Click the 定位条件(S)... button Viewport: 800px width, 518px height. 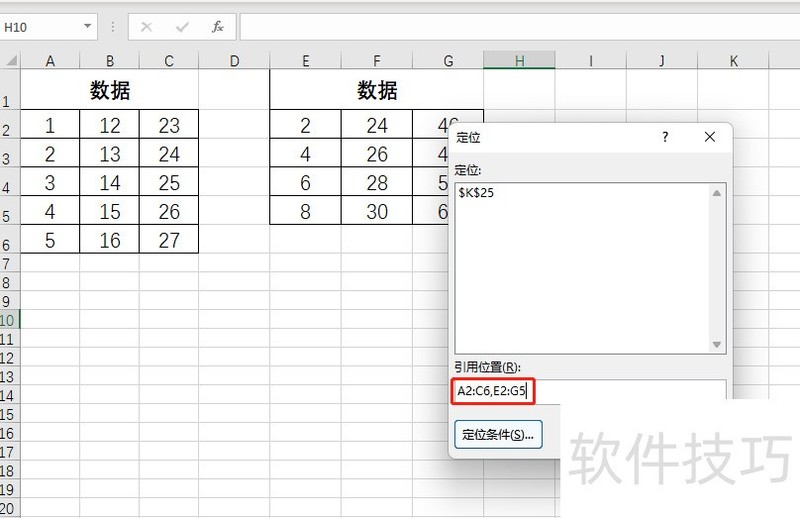[498, 434]
